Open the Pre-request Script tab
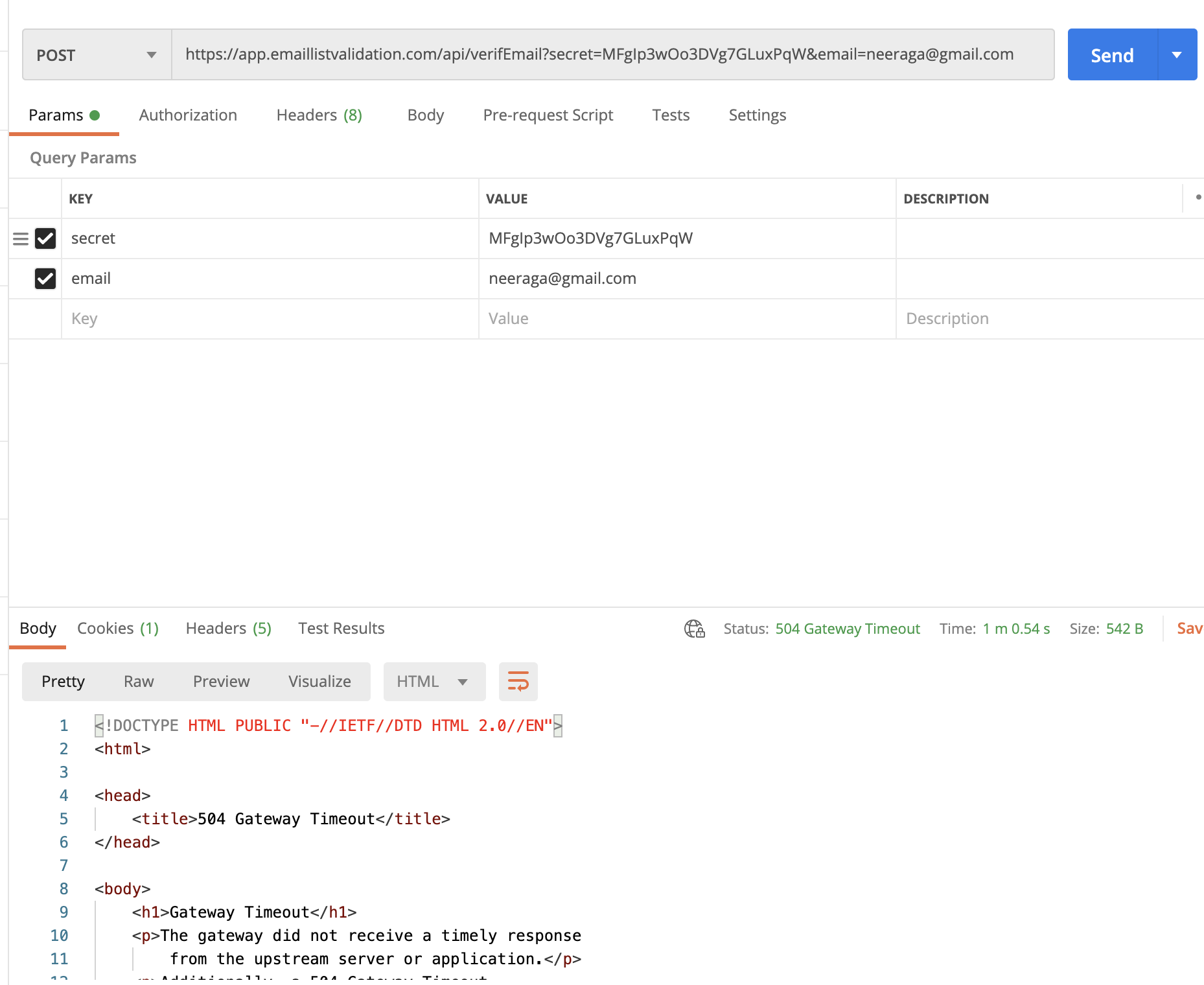Viewport: 1204px width, 985px height. pyautogui.click(x=548, y=115)
